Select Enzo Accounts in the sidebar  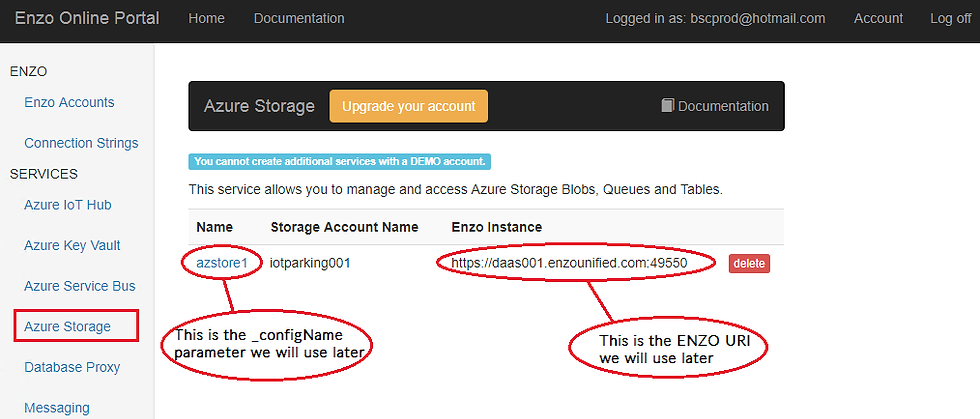point(69,102)
